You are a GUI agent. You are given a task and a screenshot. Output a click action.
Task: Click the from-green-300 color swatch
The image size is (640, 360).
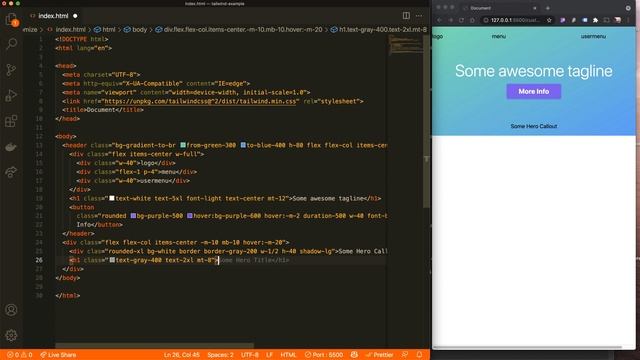point(183,145)
